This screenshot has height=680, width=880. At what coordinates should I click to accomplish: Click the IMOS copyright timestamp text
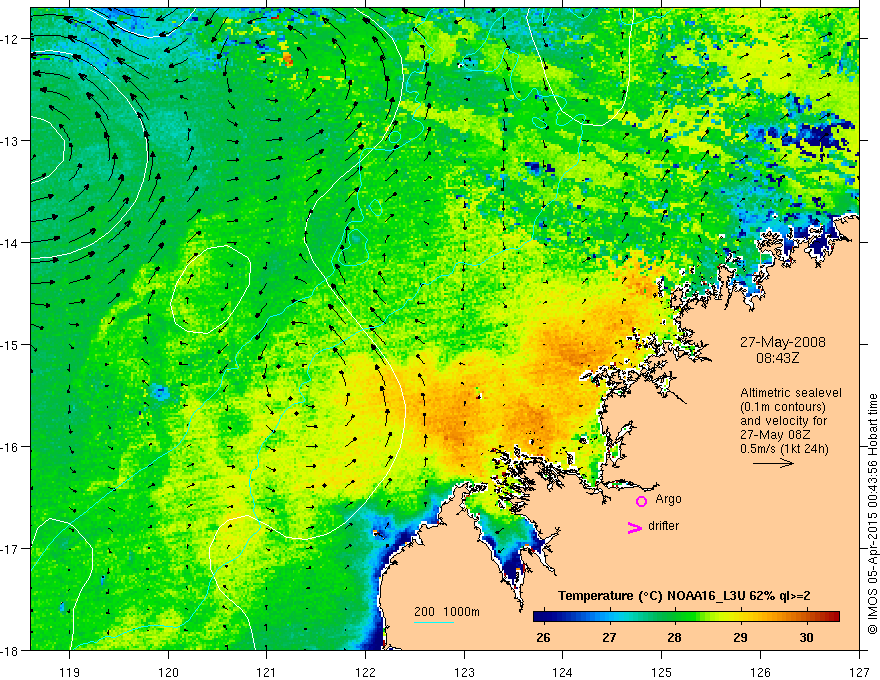(x=872, y=514)
